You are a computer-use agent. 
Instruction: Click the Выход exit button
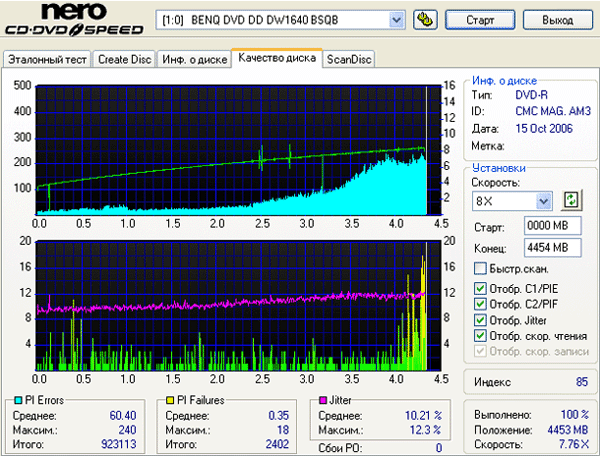point(556,20)
